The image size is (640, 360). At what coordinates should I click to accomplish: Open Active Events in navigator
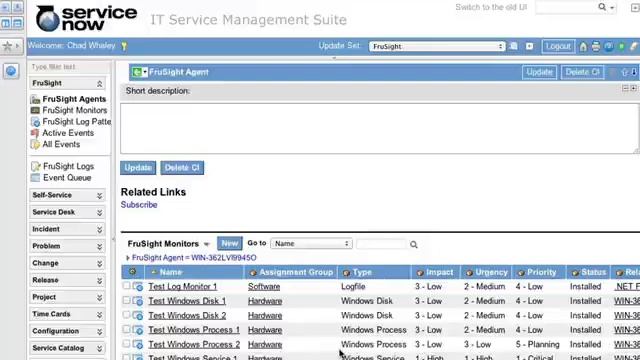coord(68,133)
